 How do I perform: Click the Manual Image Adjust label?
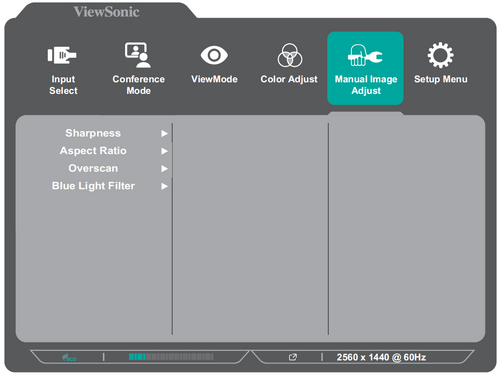coord(366,85)
